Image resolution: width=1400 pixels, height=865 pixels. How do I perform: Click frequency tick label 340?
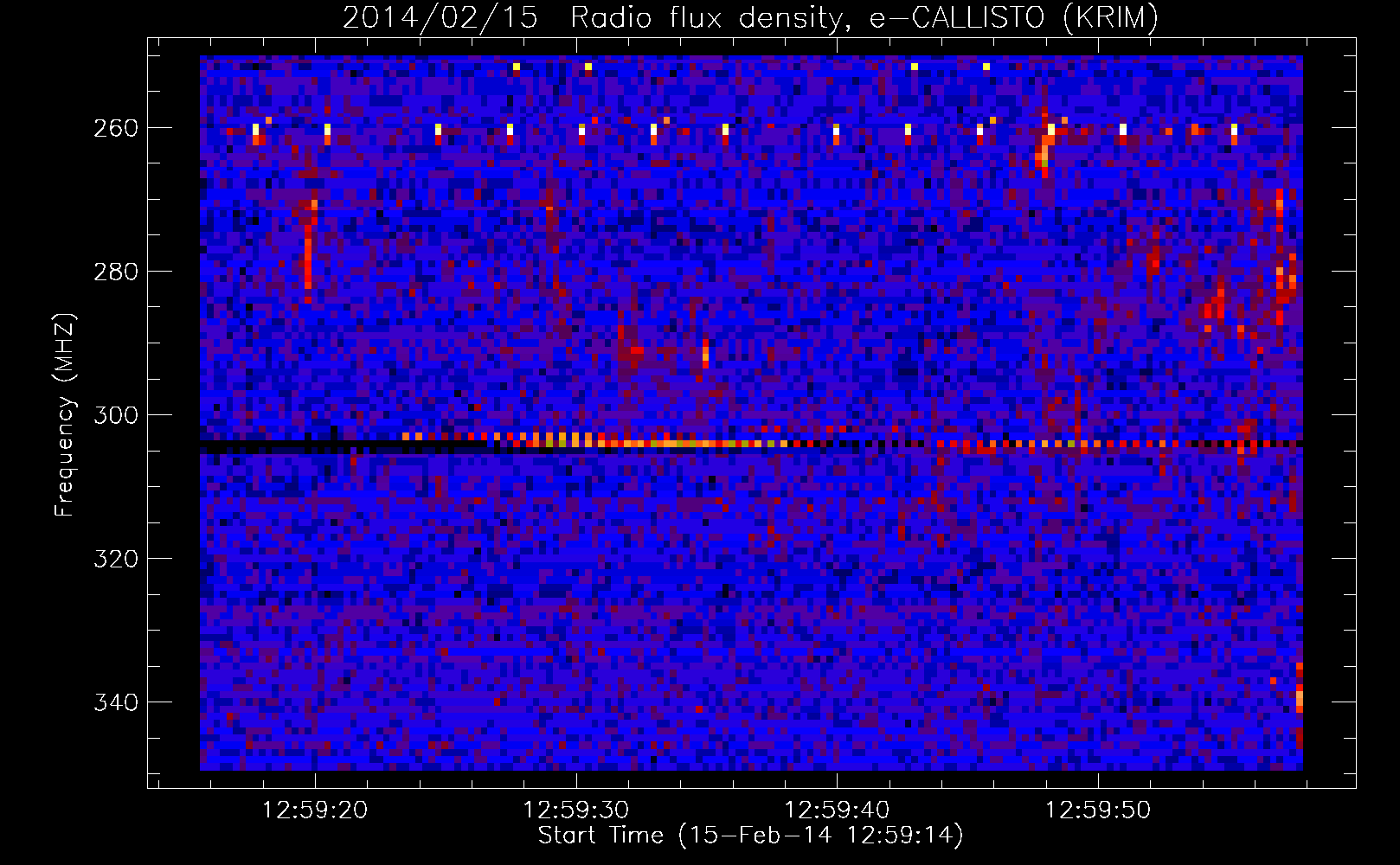(116, 702)
